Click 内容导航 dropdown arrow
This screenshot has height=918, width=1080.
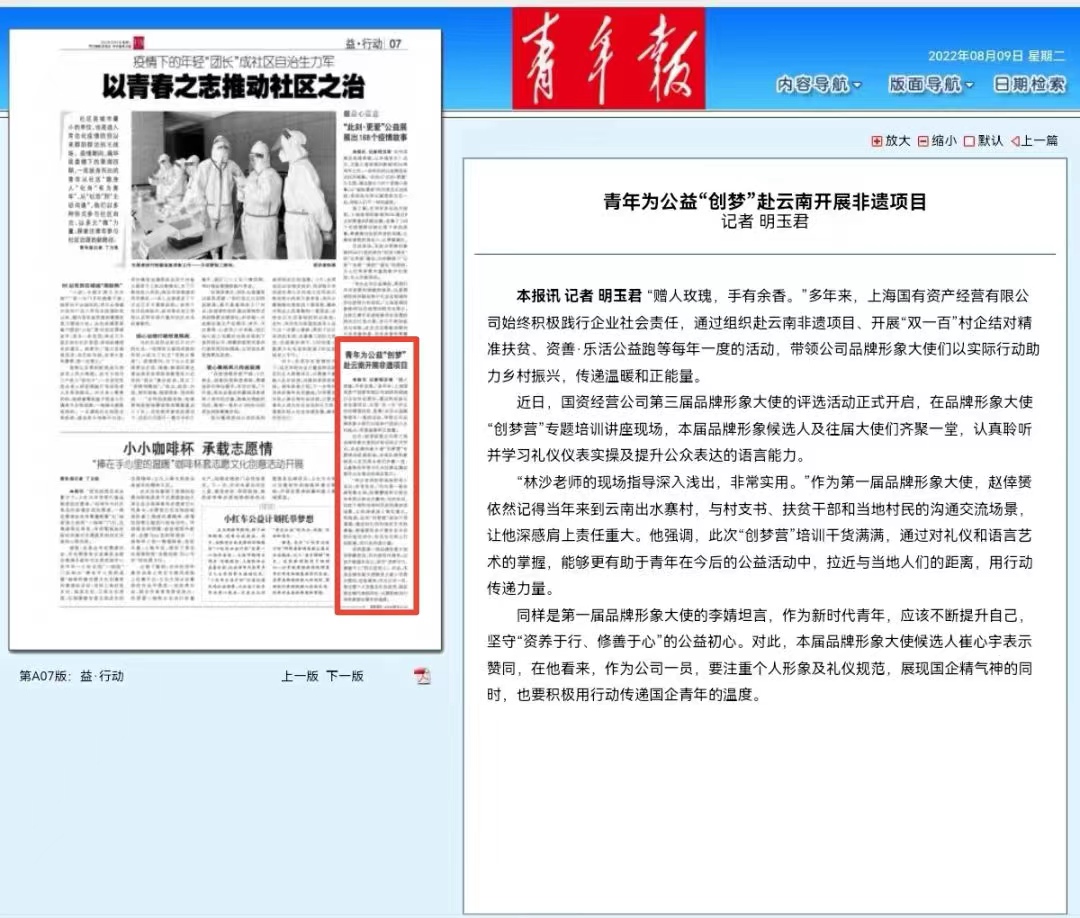(x=858, y=85)
